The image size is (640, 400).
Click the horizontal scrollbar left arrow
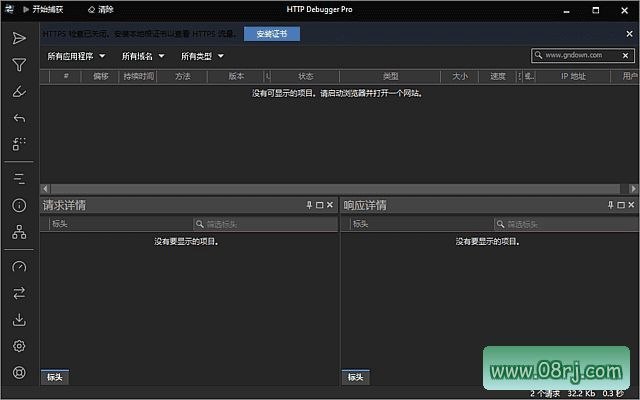(45, 189)
